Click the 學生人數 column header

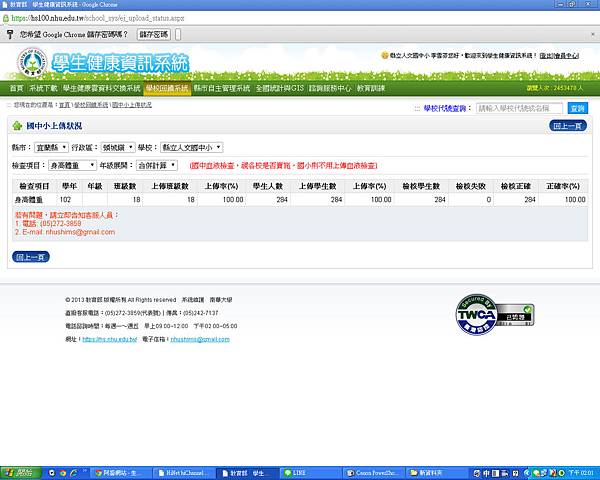(x=268, y=186)
